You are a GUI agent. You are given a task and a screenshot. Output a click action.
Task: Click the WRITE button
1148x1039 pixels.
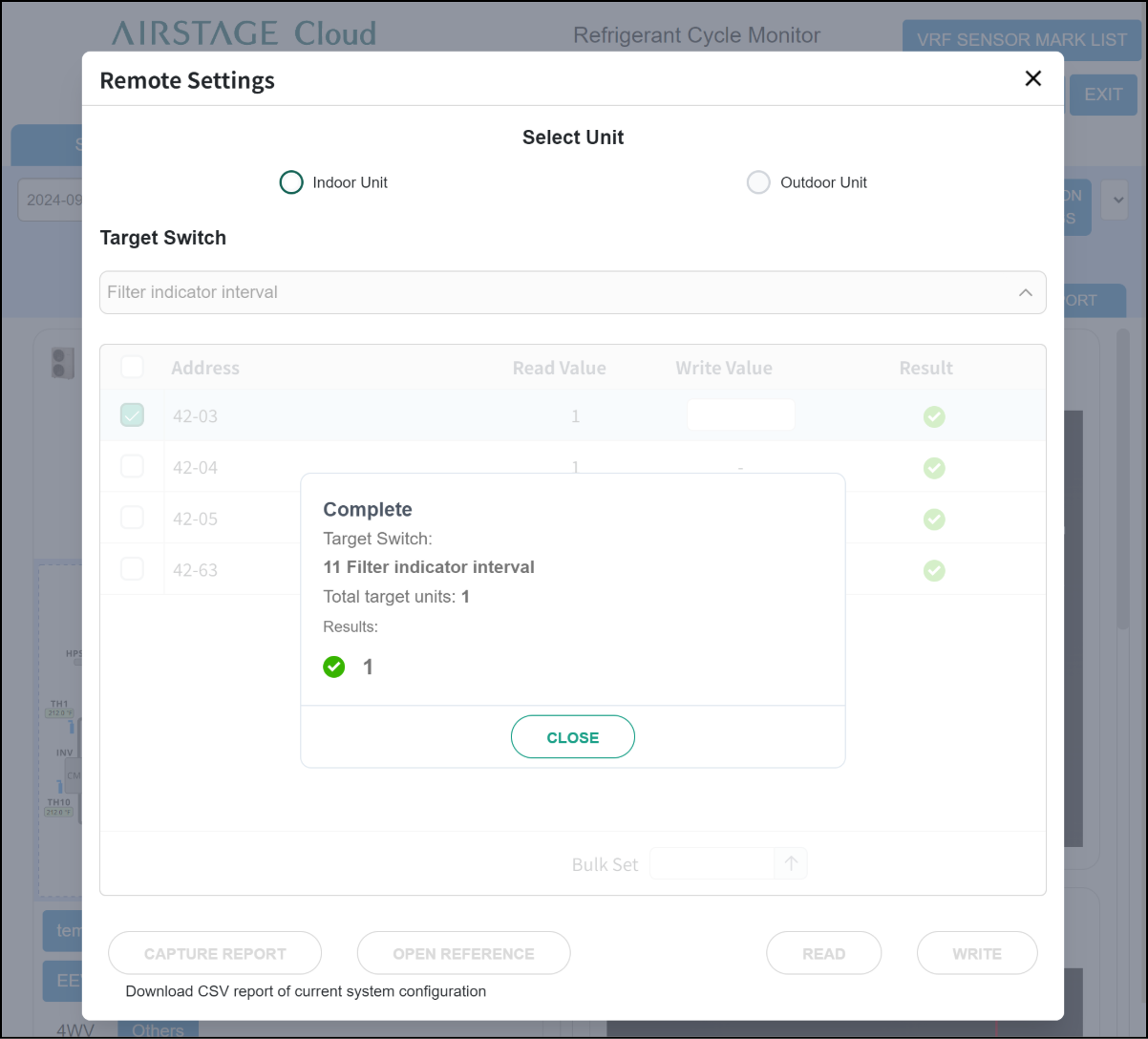tap(976, 953)
